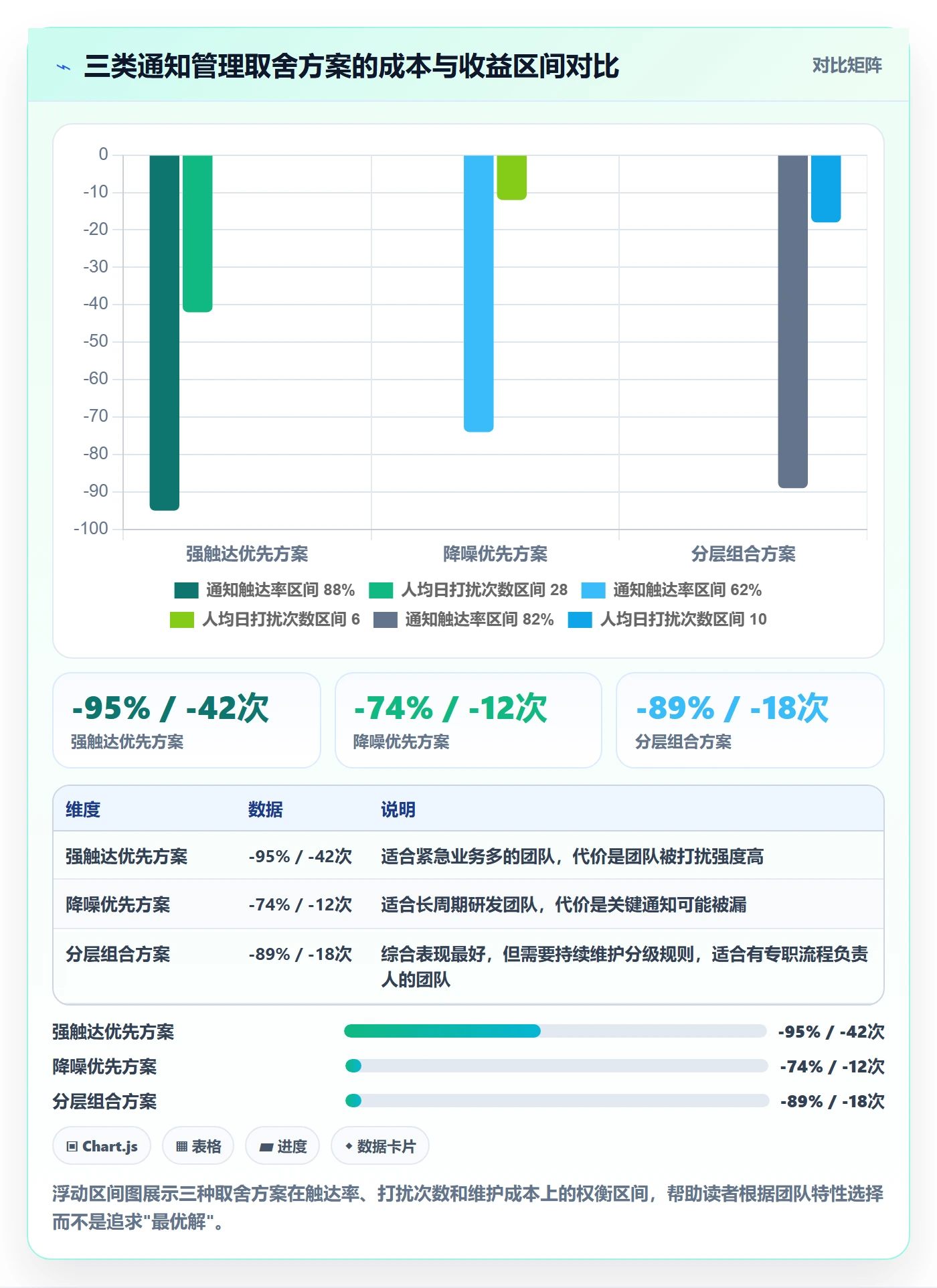Click the 强触达优先方案 progress bar
Screen dimensions: 937x1288
(x=555, y=1031)
